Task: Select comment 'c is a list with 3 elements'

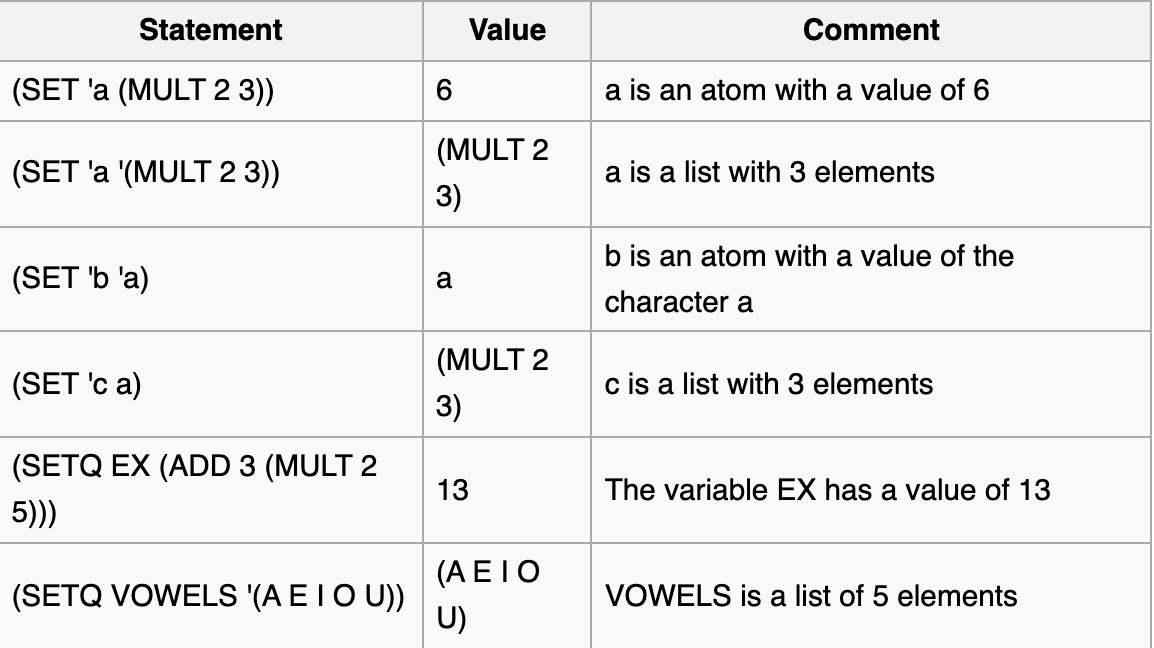Action: pyautogui.click(x=768, y=385)
